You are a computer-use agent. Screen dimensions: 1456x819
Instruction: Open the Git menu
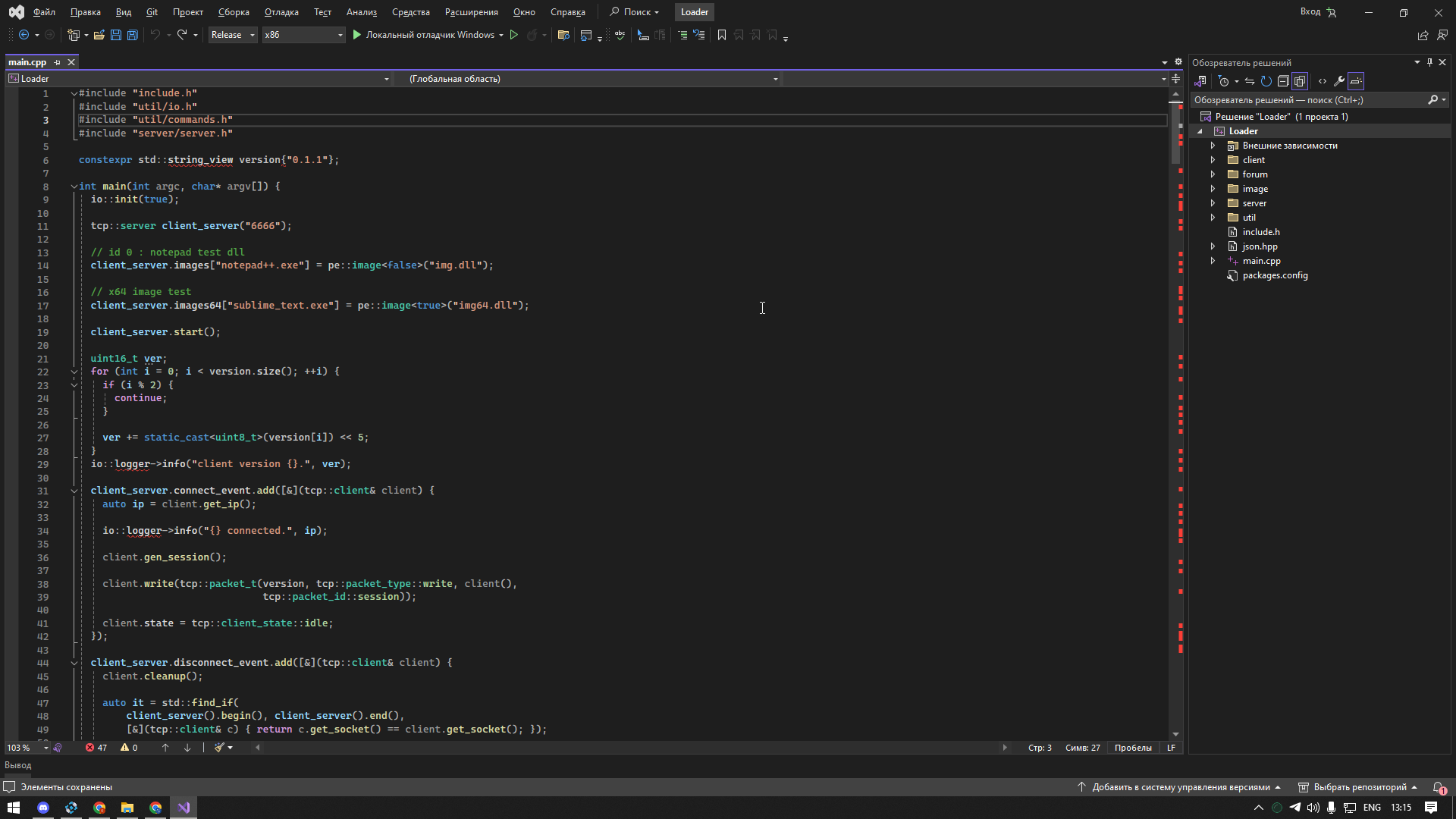pos(152,12)
